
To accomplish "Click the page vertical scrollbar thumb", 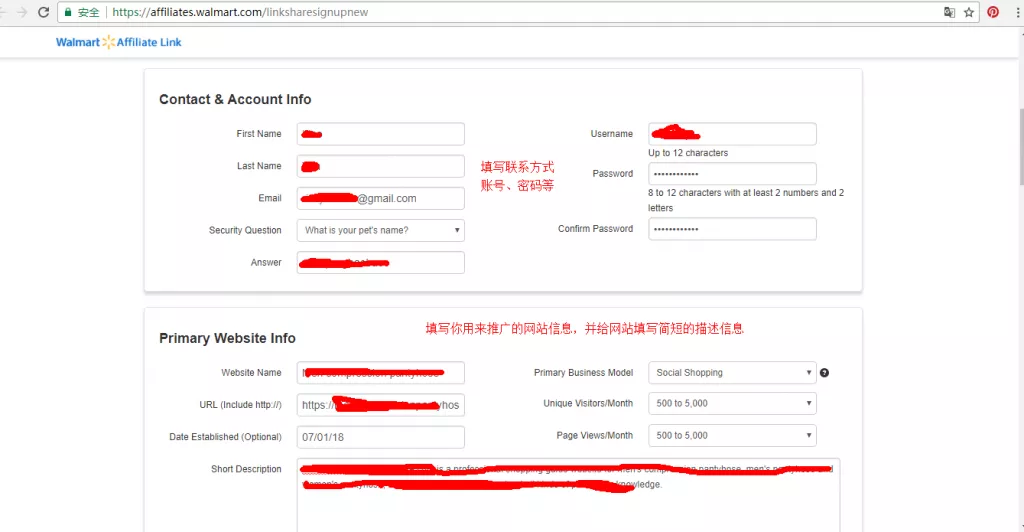I will click(1019, 146).
